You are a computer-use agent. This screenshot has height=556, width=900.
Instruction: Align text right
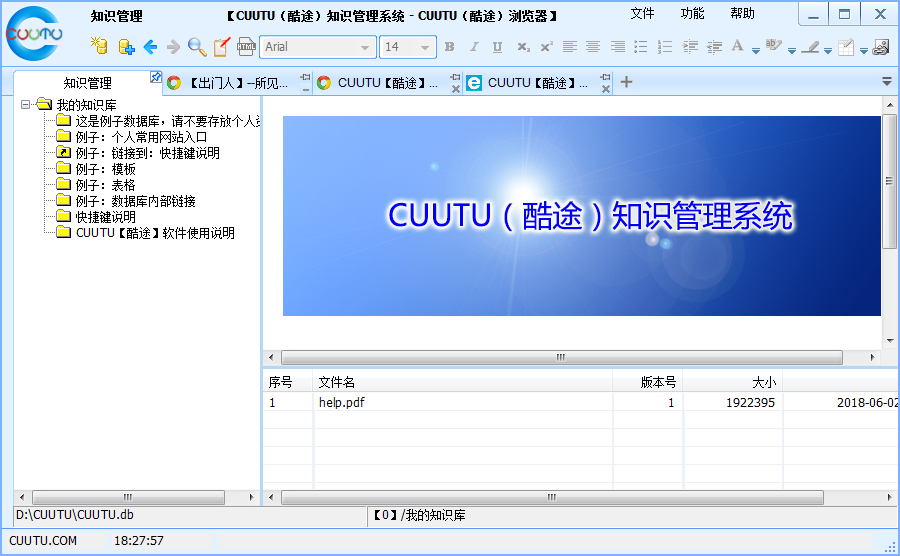click(x=618, y=47)
